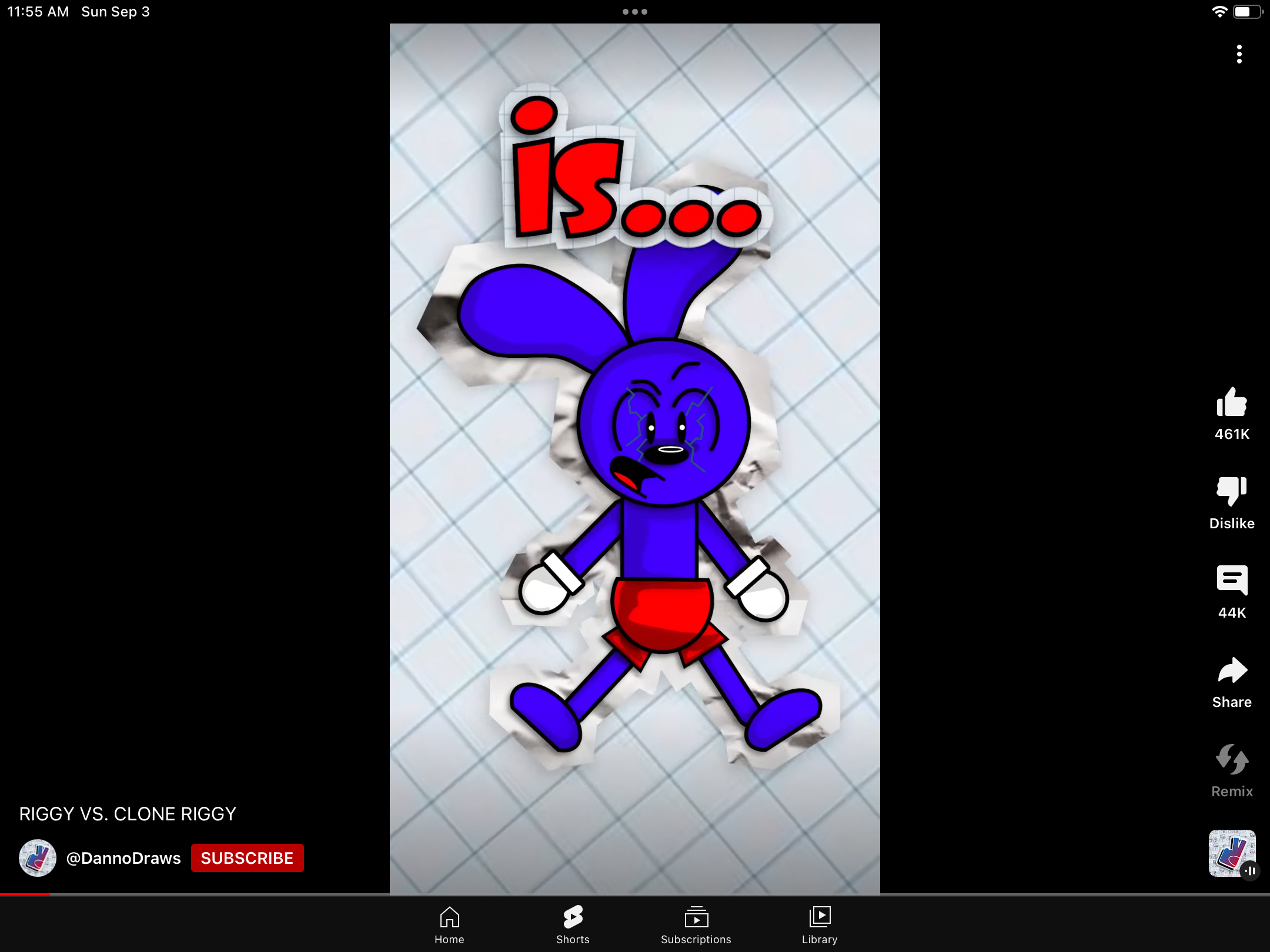Open the Subscriptions tab
Viewport: 1270px width, 952px height.
(696, 924)
